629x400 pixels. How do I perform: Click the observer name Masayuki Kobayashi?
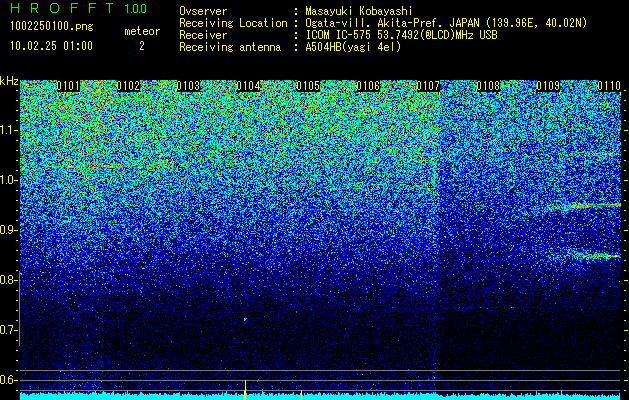[x=359, y=11]
